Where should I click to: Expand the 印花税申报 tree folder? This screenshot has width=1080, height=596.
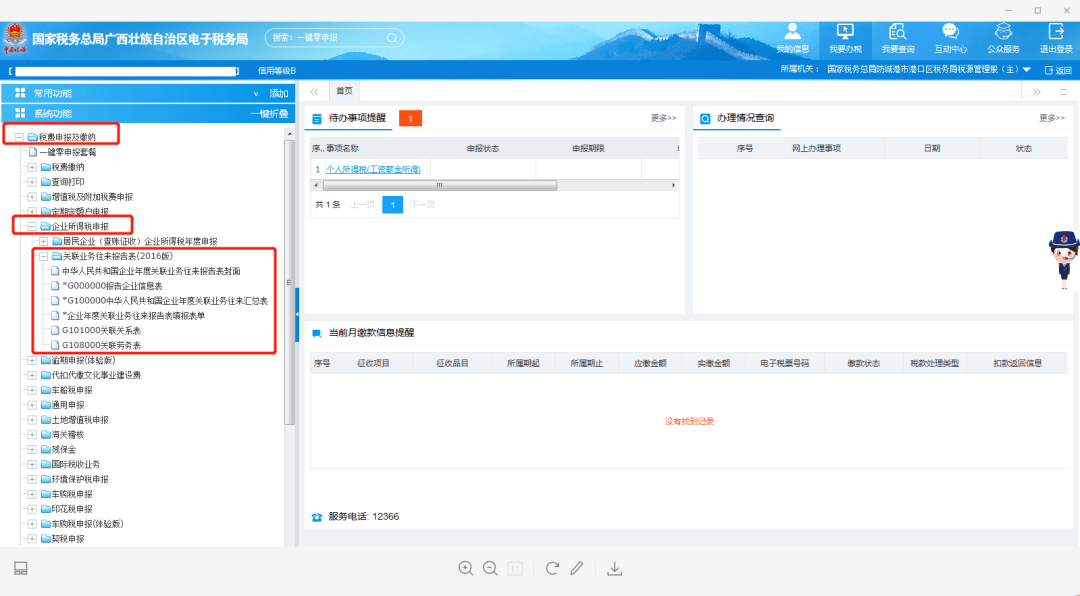[x=32, y=508]
